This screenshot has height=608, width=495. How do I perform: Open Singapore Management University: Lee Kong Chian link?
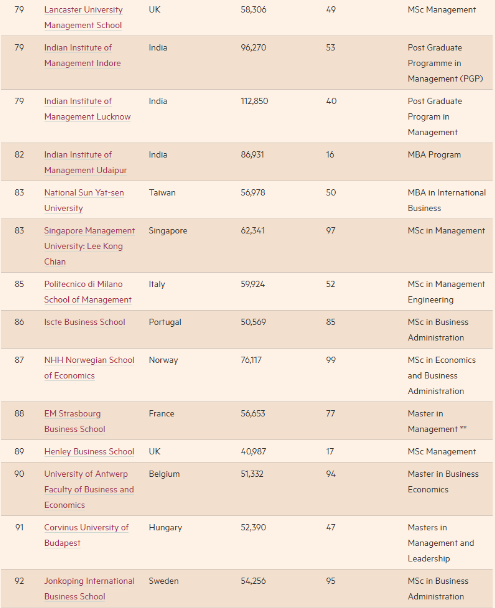(x=90, y=246)
